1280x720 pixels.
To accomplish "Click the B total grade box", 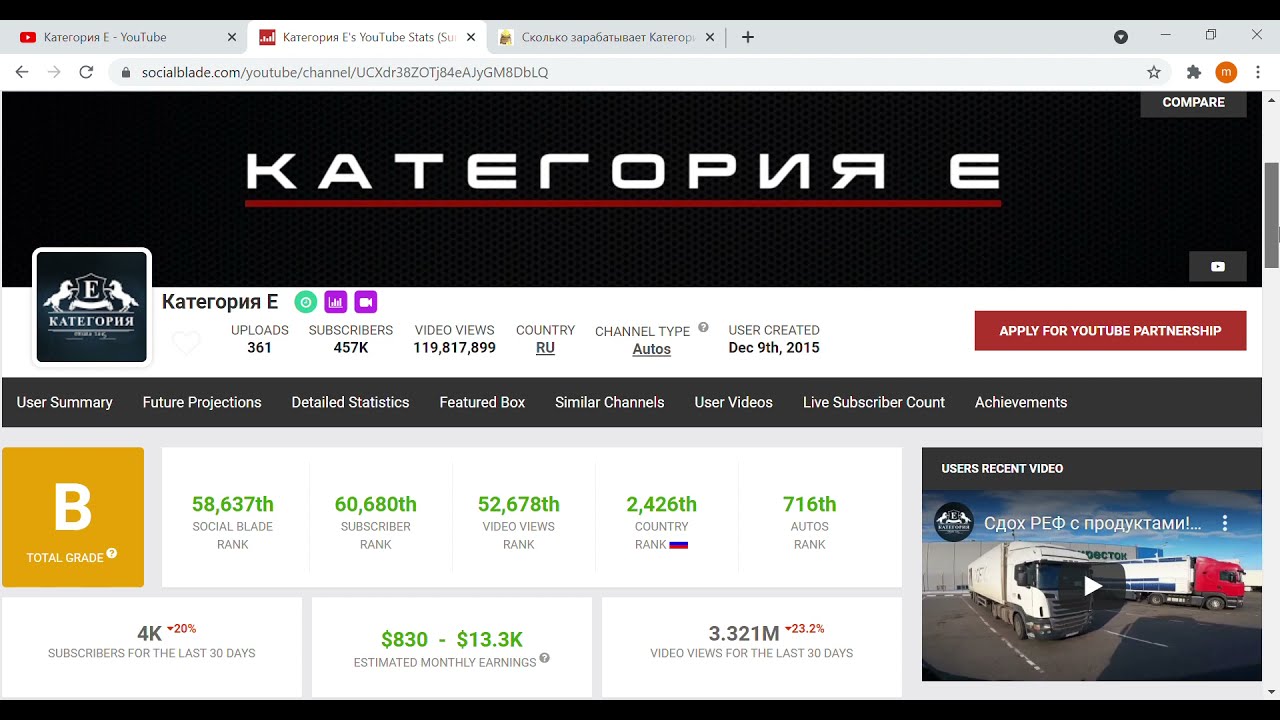I will point(73,517).
